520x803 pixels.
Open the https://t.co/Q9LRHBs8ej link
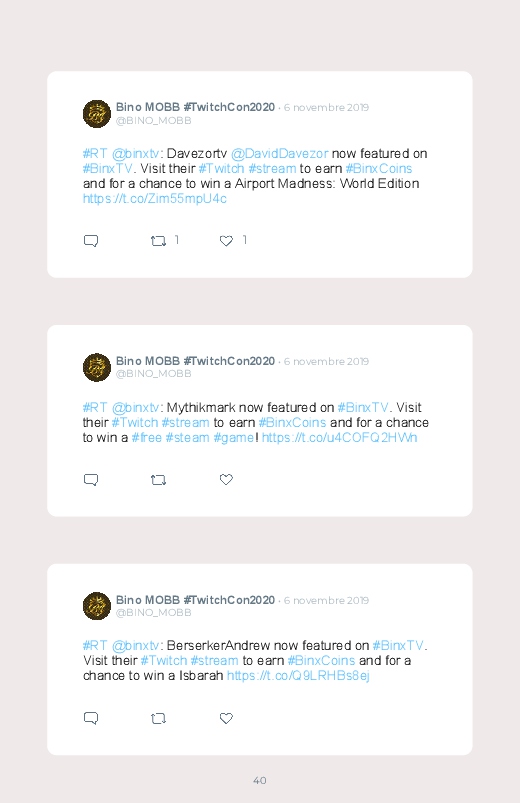click(x=298, y=676)
